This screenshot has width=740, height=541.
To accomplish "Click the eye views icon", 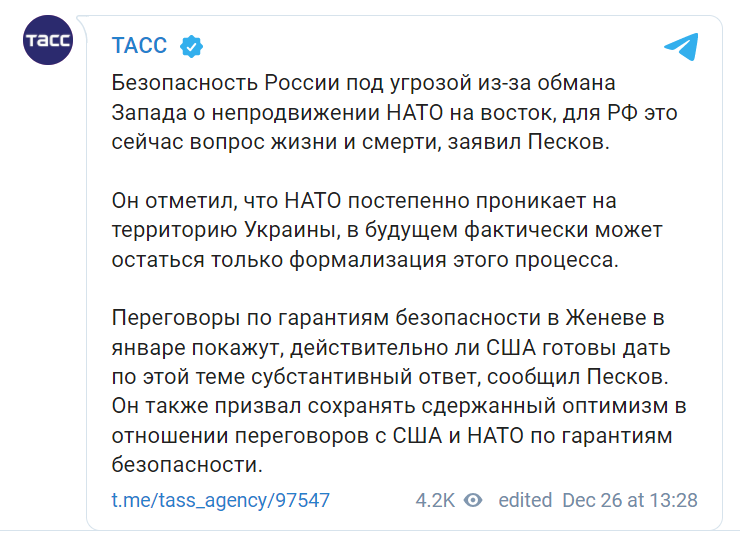I will click(473, 500).
